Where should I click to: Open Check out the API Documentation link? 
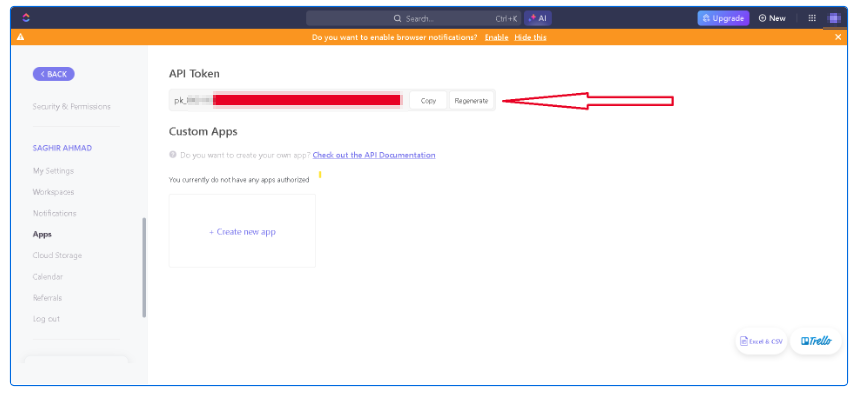(374, 155)
